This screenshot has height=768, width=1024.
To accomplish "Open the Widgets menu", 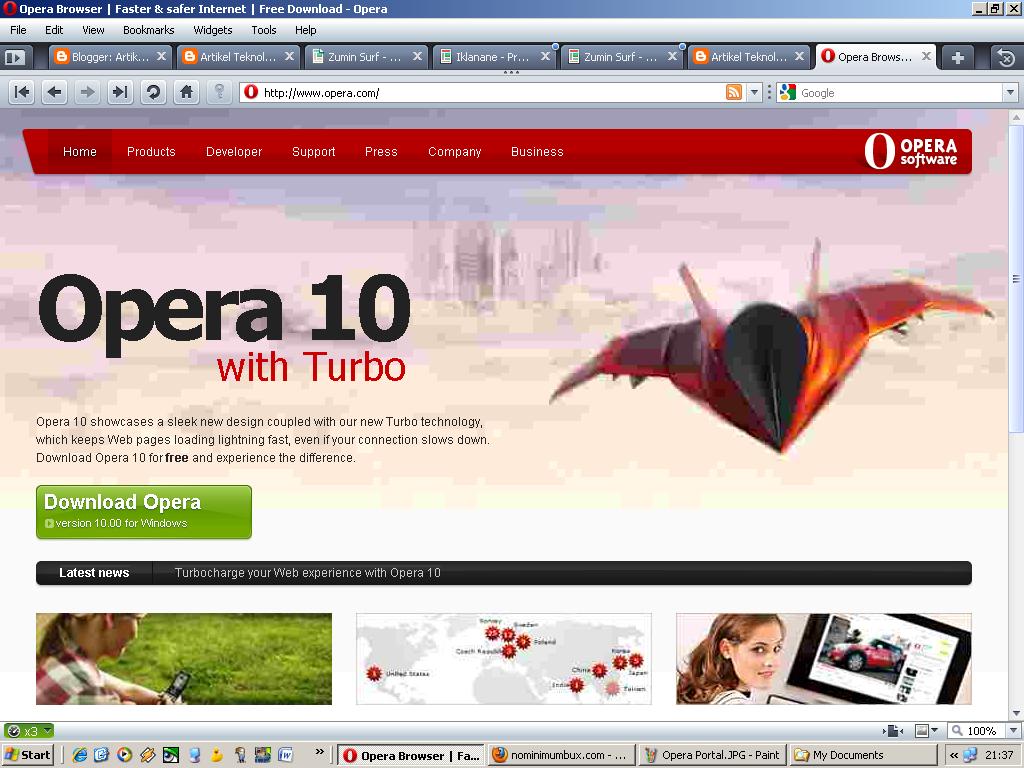I will (213, 30).
